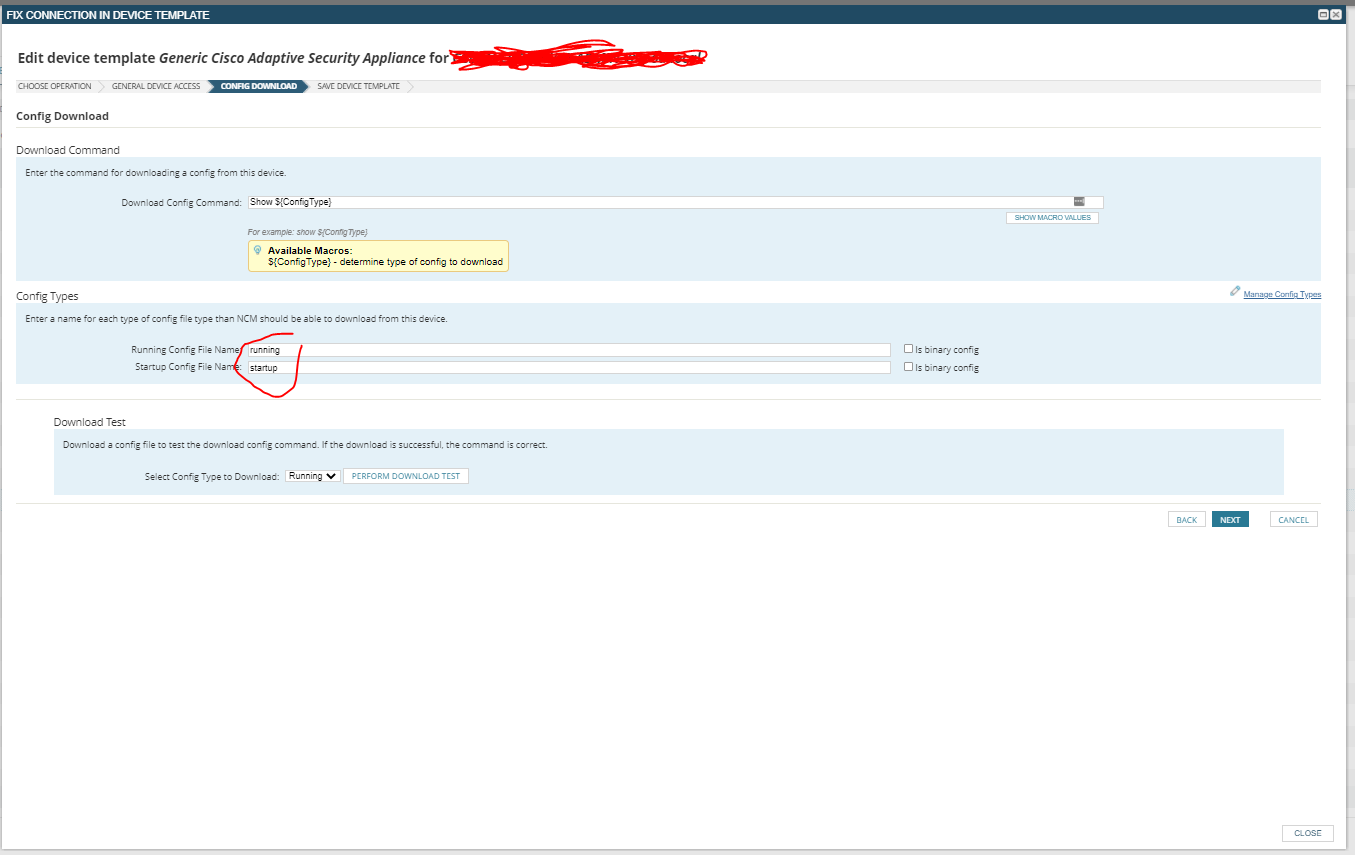
Task: Click the Next button
Action: 1230,520
